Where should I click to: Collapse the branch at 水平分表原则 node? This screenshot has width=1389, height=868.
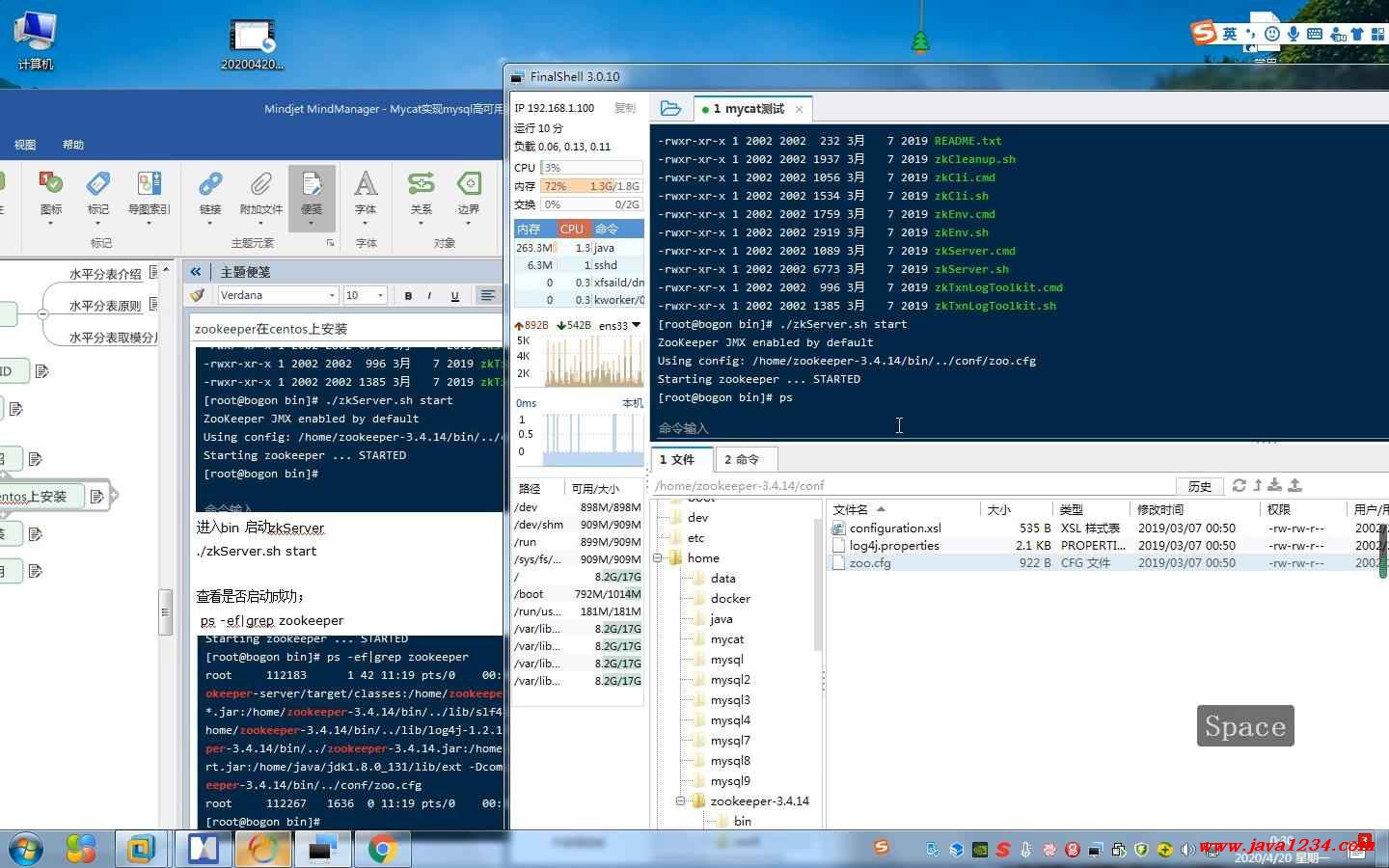point(42,313)
